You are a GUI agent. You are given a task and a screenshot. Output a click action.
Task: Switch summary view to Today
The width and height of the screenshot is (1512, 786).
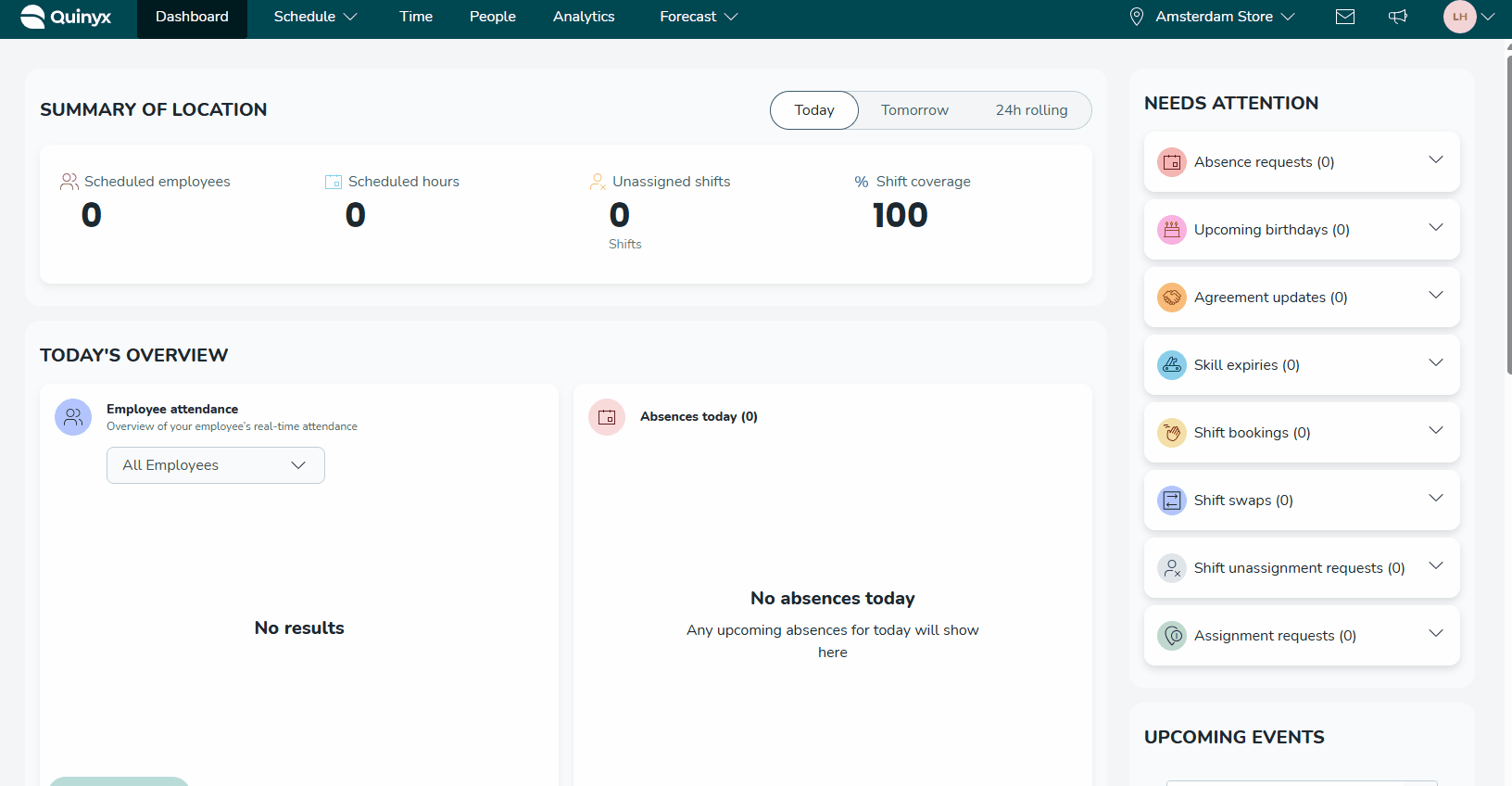tap(813, 110)
